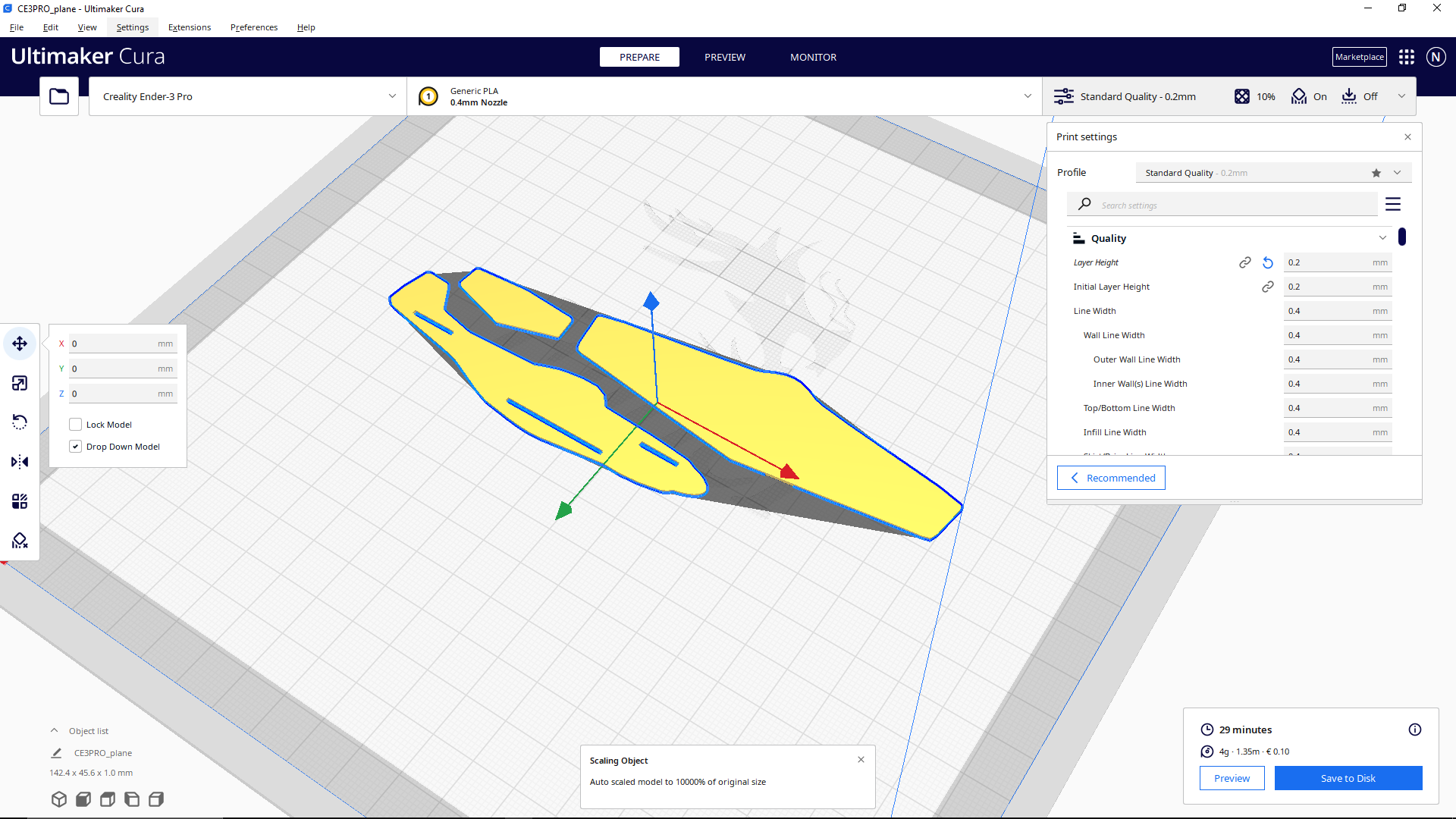Open settings visibility hamburger menu
The height and width of the screenshot is (819, 1456).
[x=1392, y=204]
